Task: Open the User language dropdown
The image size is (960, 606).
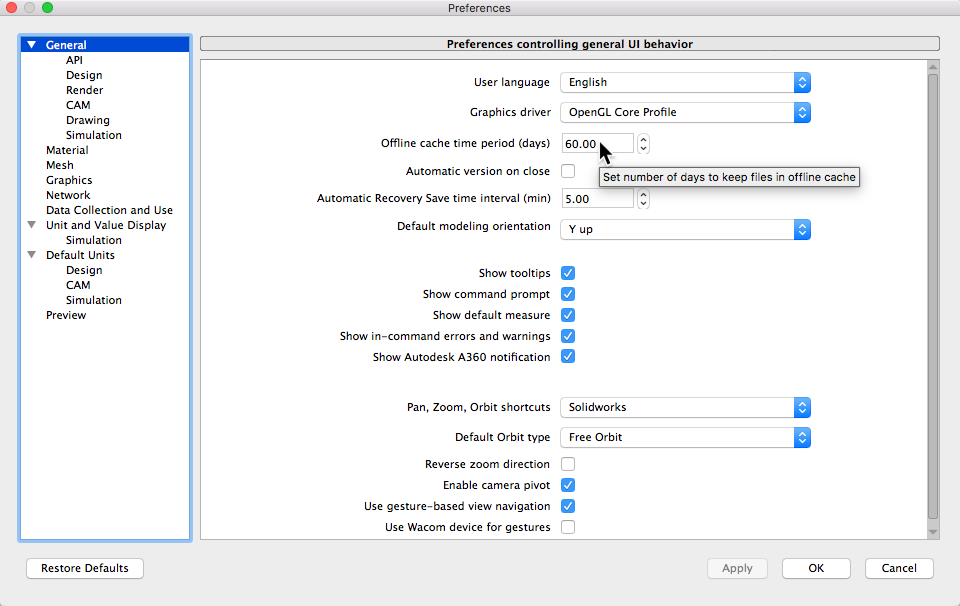Action: 685,83
